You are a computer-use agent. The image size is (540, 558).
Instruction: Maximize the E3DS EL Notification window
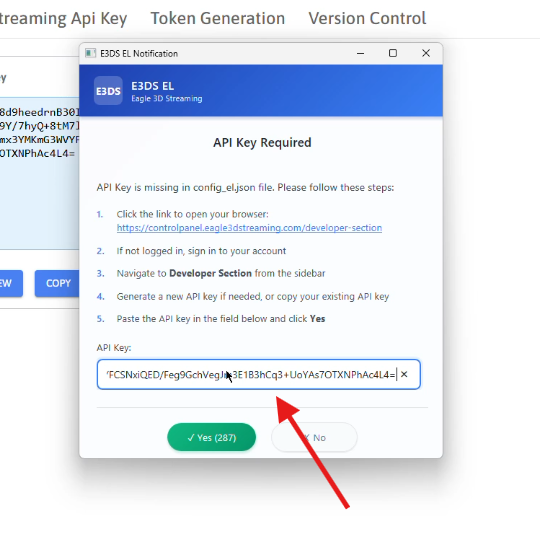tap(393, 53)
